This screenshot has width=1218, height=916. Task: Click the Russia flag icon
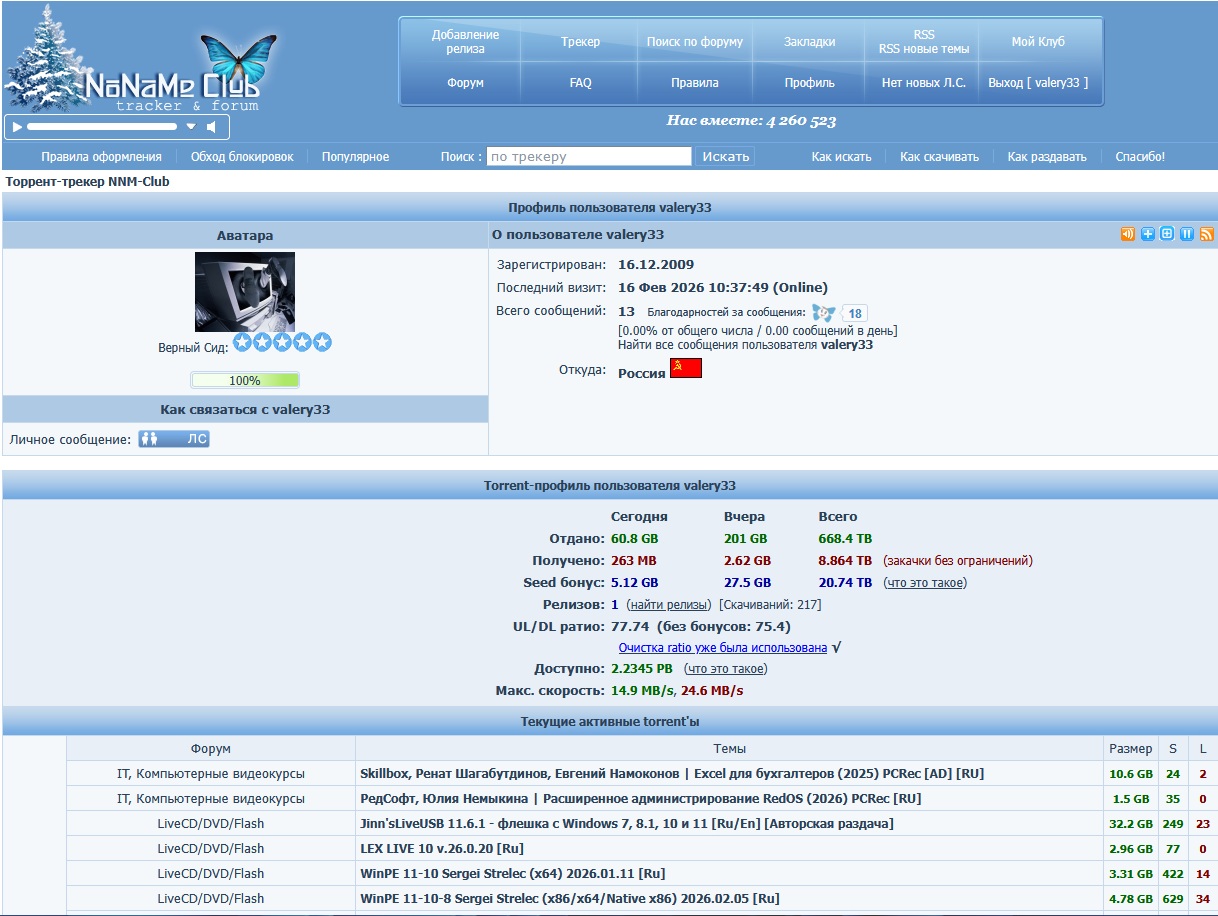(x=686, y=369)
